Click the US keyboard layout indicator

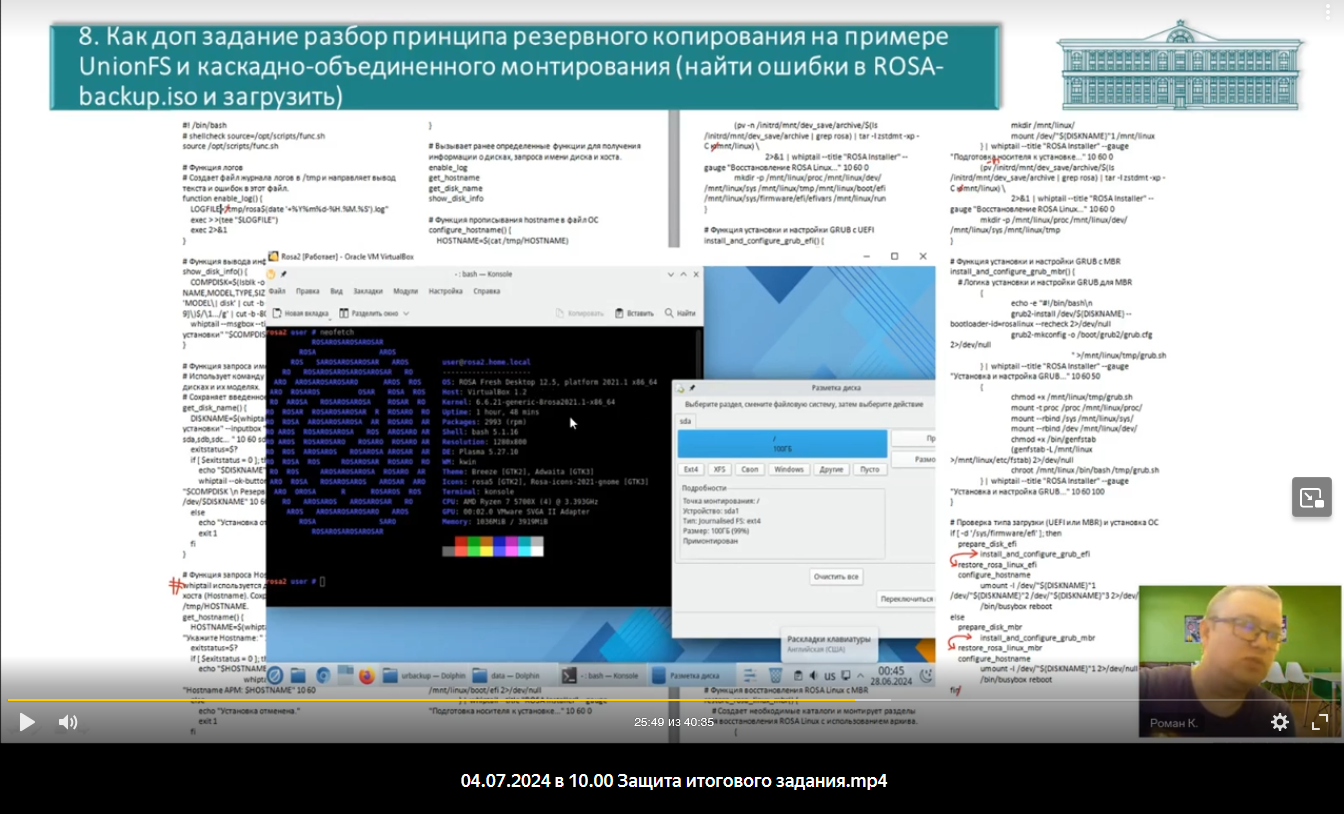pos(830,676)
